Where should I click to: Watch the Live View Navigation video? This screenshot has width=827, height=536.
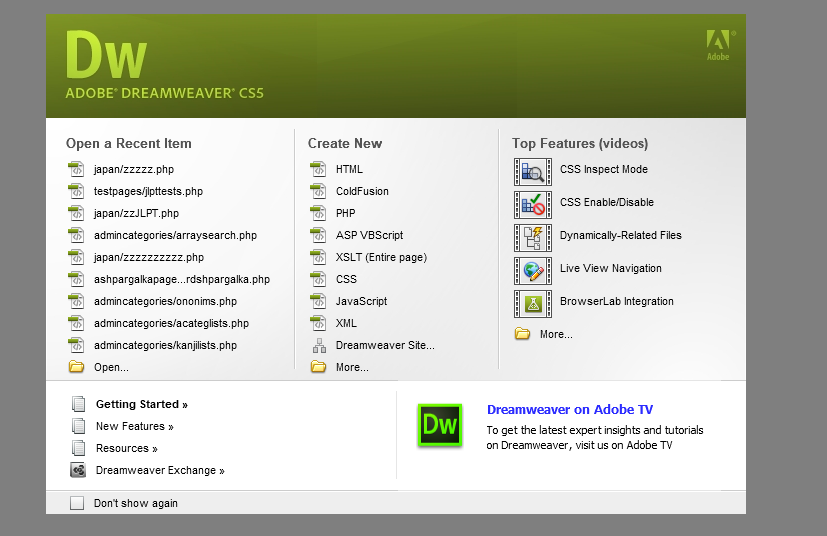pyautogui.click(x=611, y=268)
